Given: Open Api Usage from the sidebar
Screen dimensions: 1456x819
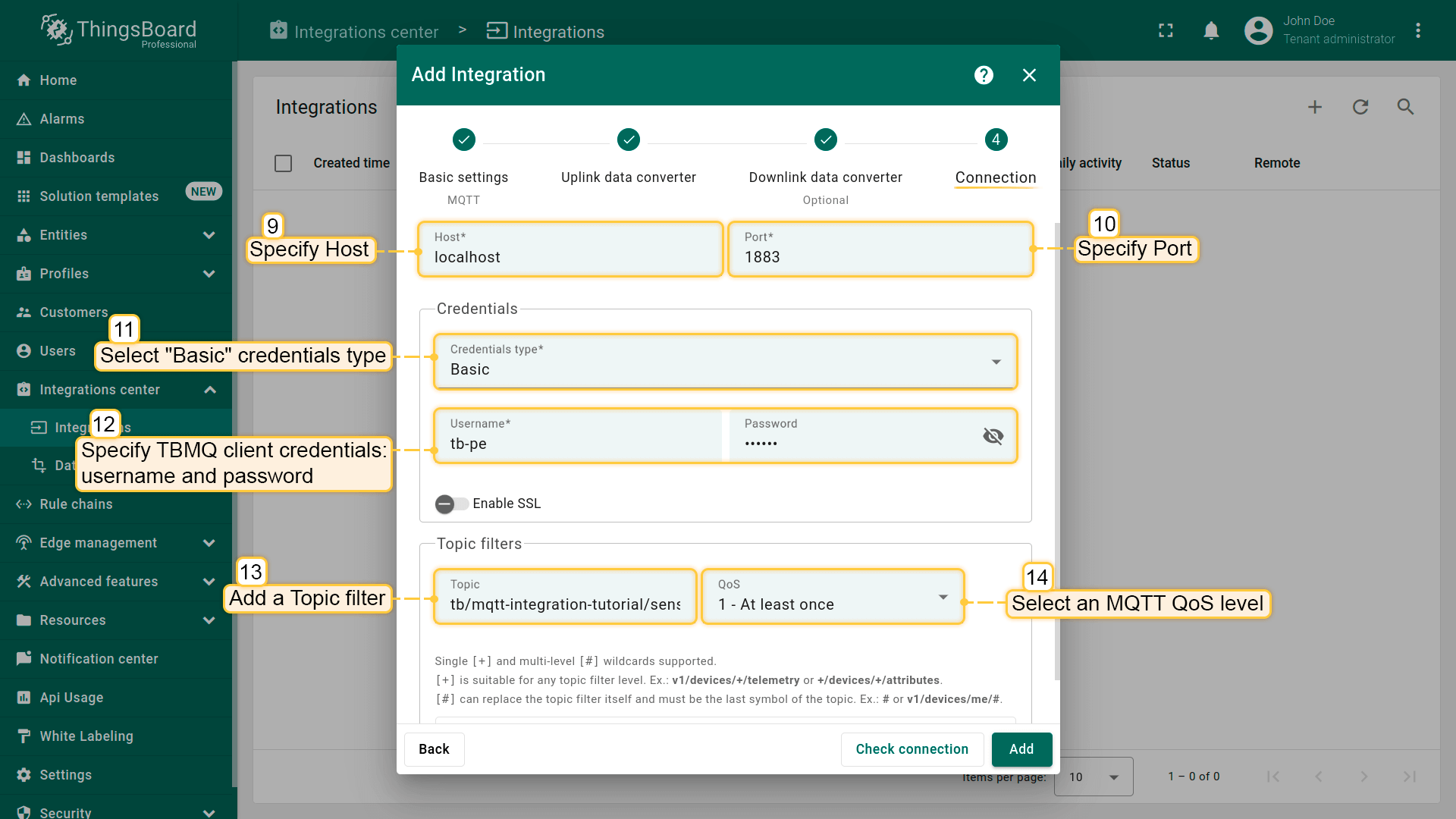Looking at the screenshot, I should click(x=71, y=697).
